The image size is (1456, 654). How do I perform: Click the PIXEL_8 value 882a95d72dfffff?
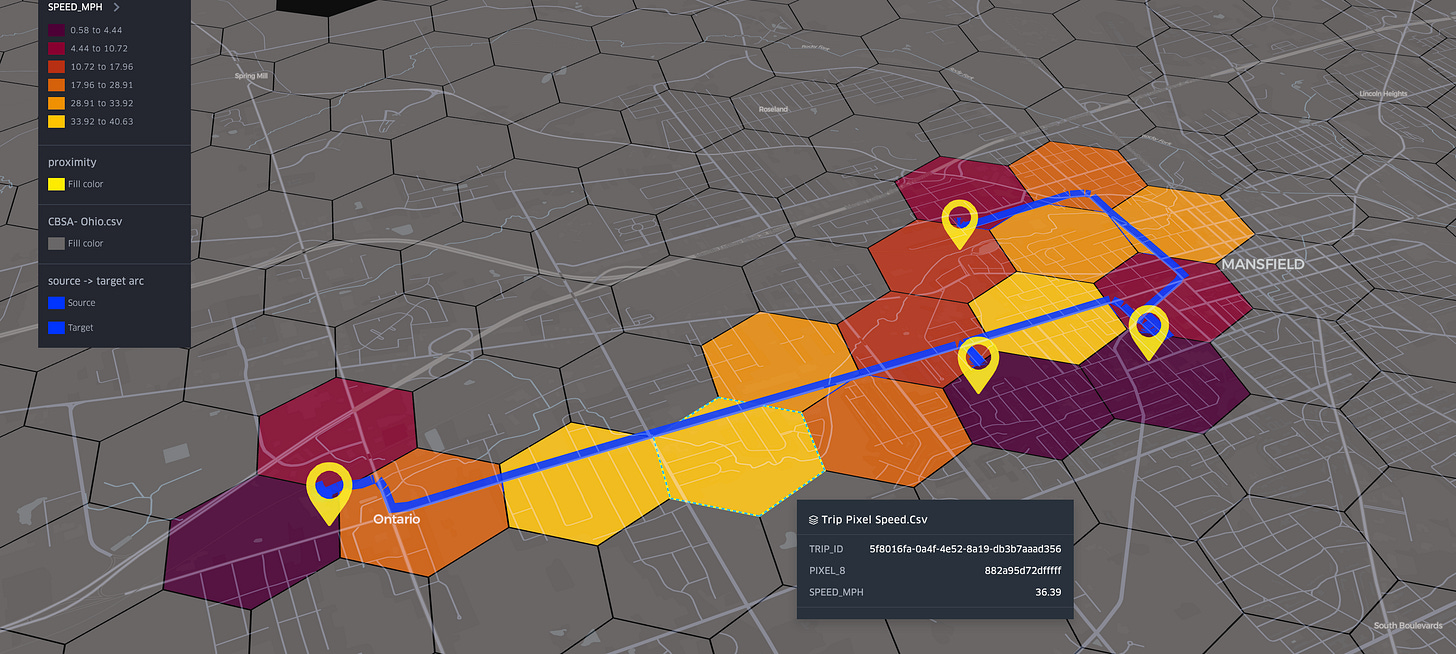1022,570
